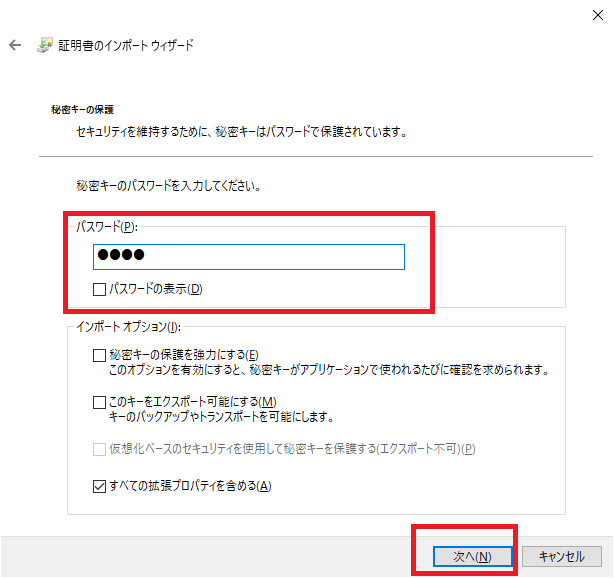Click the 証明書のインポート ウィザード title text
The width and height of the screenshot is (614, 578).
coord(126,45)
